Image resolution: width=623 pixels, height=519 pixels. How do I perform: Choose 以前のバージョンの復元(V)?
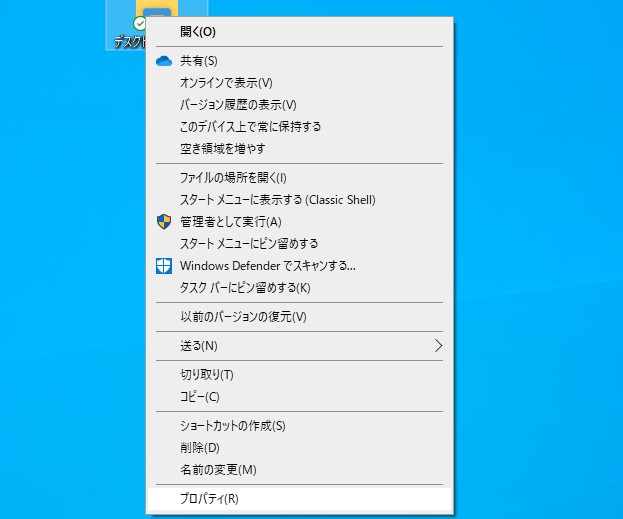click(x=243, y=317)
